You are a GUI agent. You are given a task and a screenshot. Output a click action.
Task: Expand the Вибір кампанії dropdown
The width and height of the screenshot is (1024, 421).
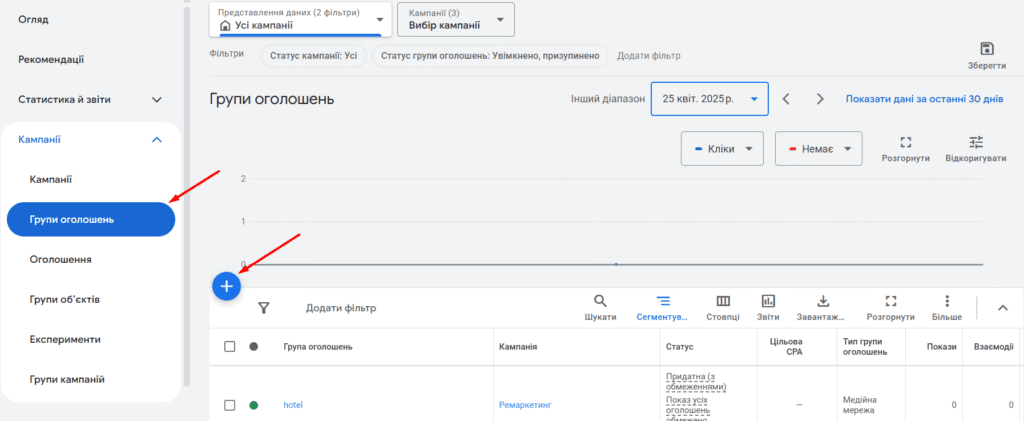pyautogui.click(x=455, y=20)
